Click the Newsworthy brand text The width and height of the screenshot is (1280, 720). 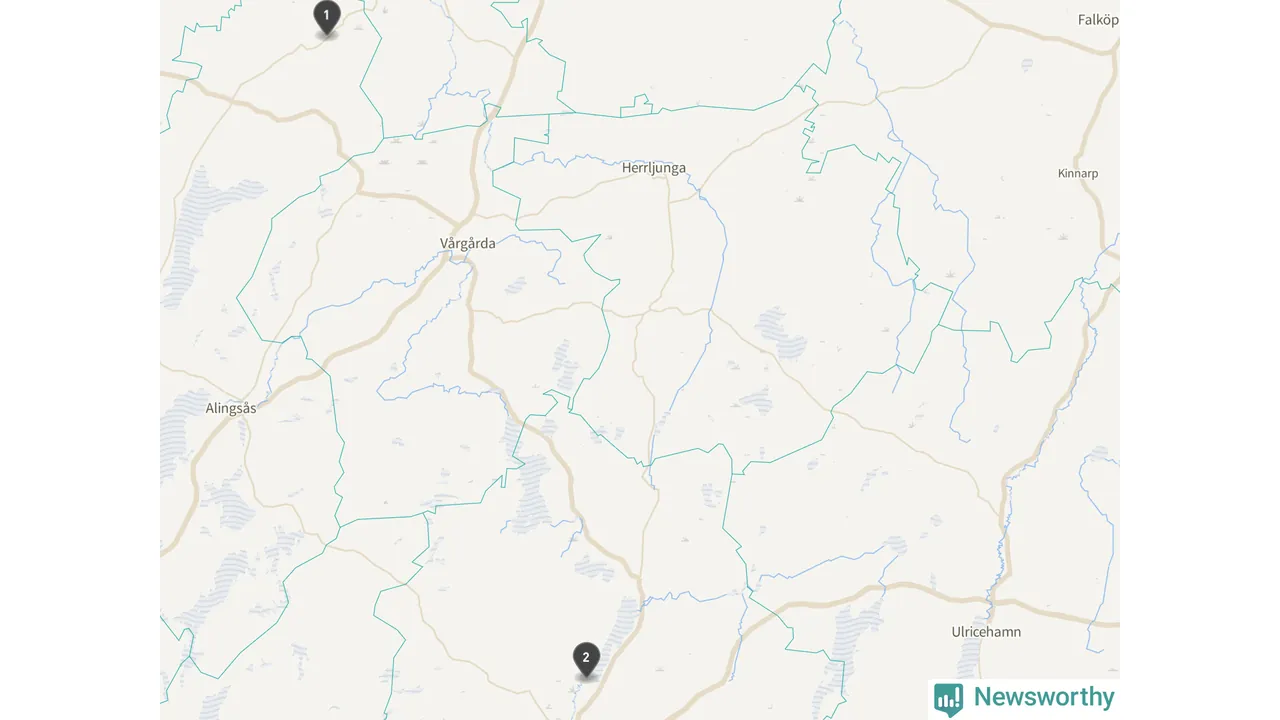pos(1044,697)
